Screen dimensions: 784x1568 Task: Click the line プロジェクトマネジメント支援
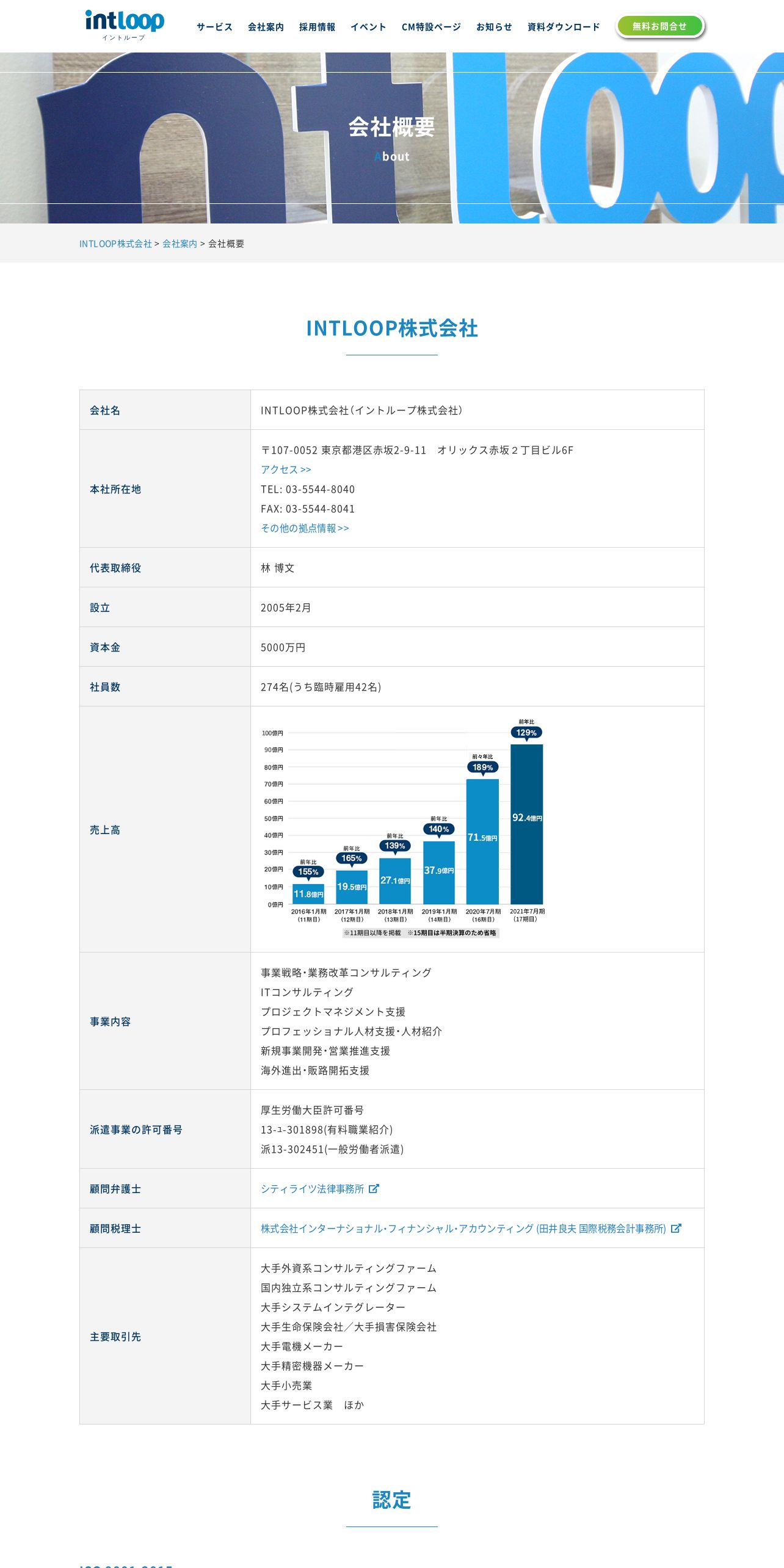pyautogui.click(x=333, y=1012)
